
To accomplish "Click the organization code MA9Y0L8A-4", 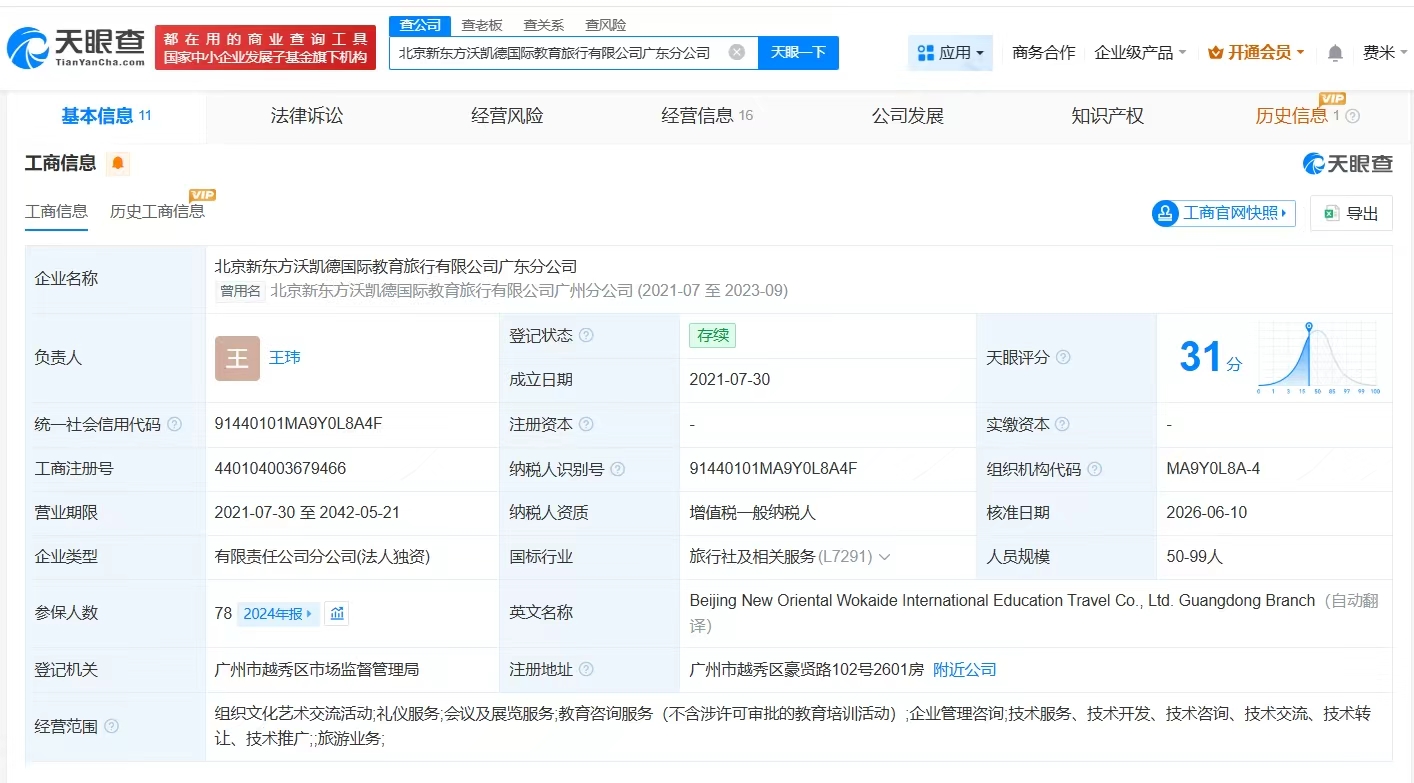I will point(1213,469).
